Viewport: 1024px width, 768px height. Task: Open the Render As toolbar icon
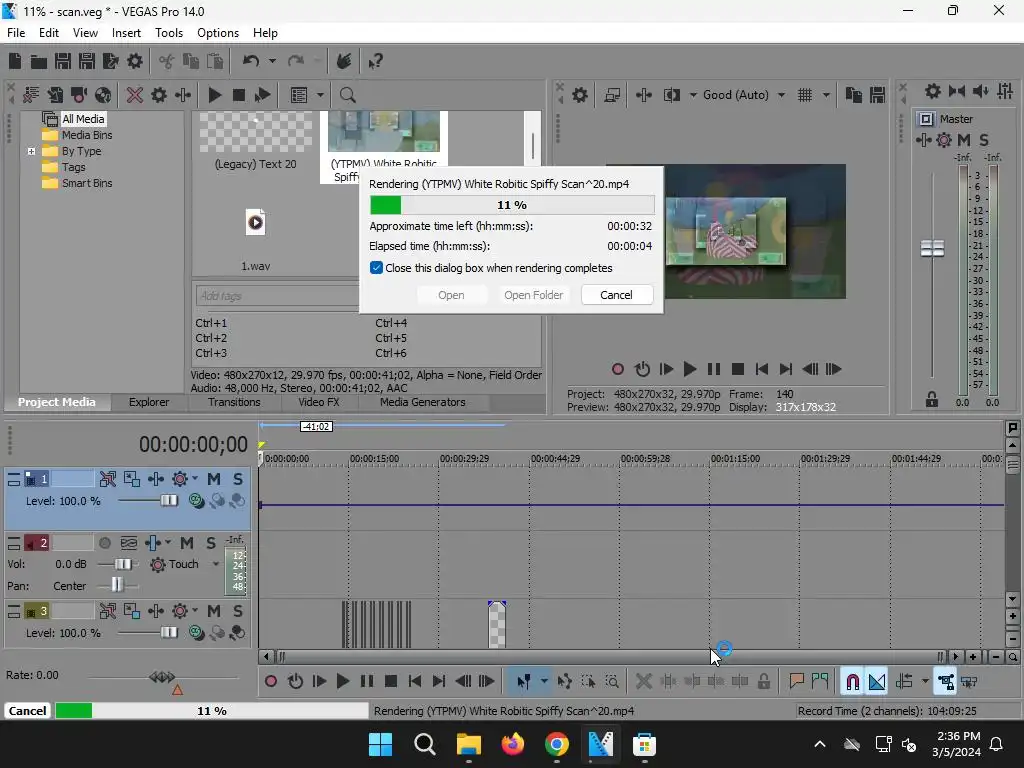tap(110, 61)
